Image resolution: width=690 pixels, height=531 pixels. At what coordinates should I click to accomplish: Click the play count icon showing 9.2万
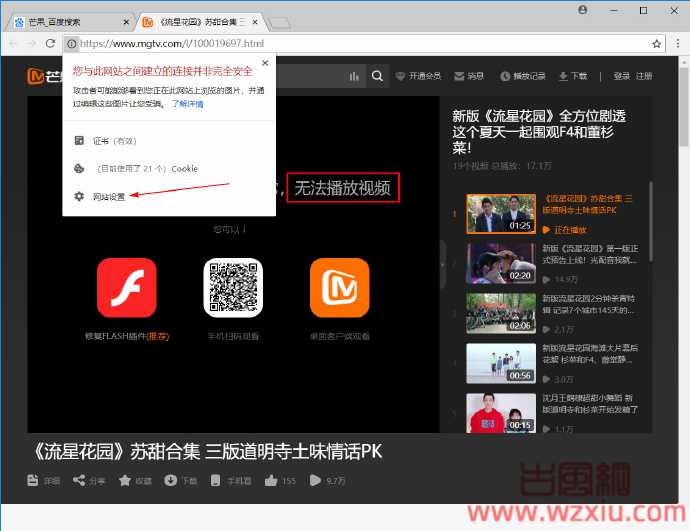[x=315, y=480]
